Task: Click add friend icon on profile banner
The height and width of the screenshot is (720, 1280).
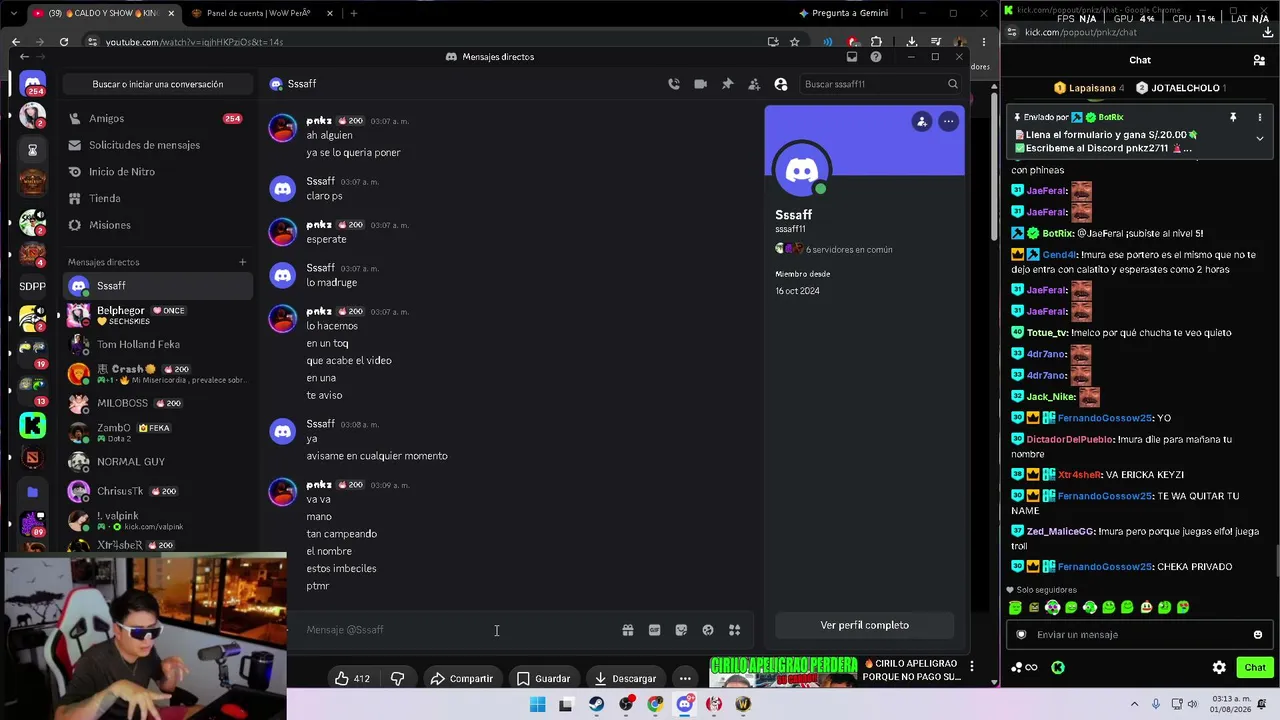Action: [x=921, y=121]
